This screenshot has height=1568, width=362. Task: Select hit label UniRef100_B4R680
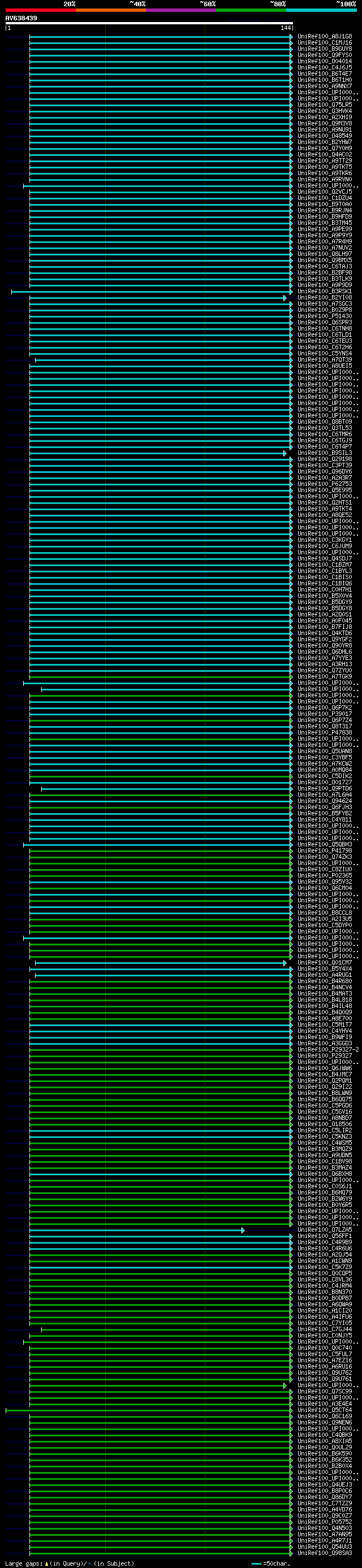pyautogui.click(x=325, y=981)
